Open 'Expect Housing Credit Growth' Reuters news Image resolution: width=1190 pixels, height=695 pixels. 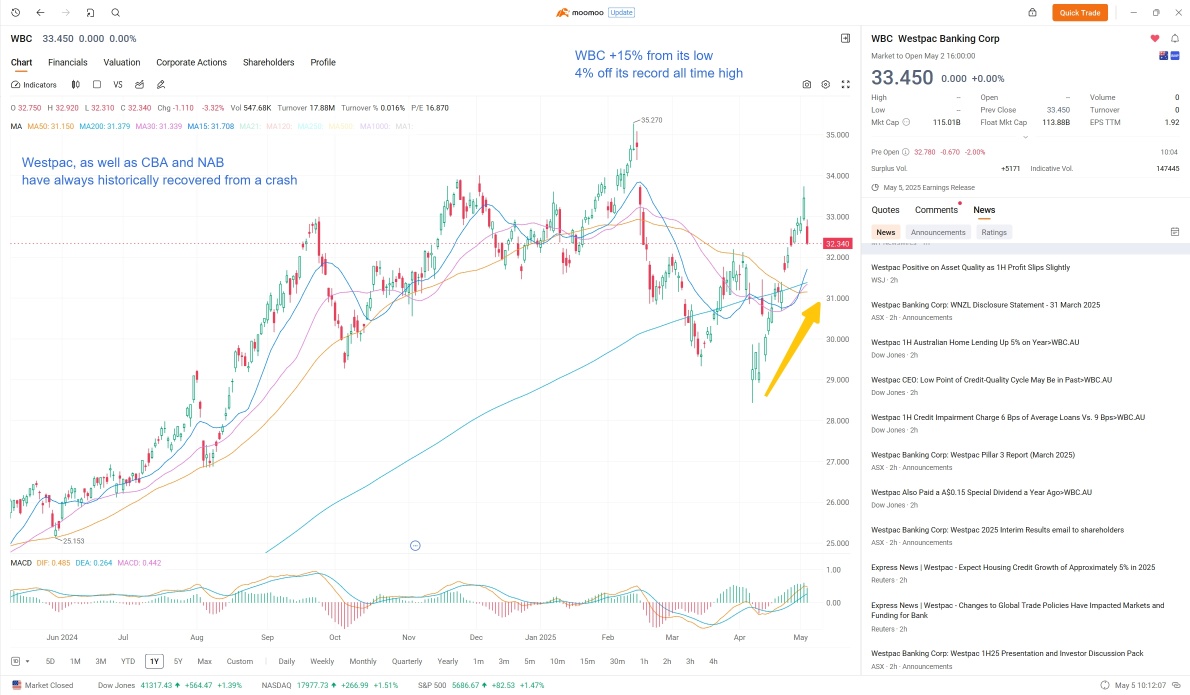[1012, 568]
